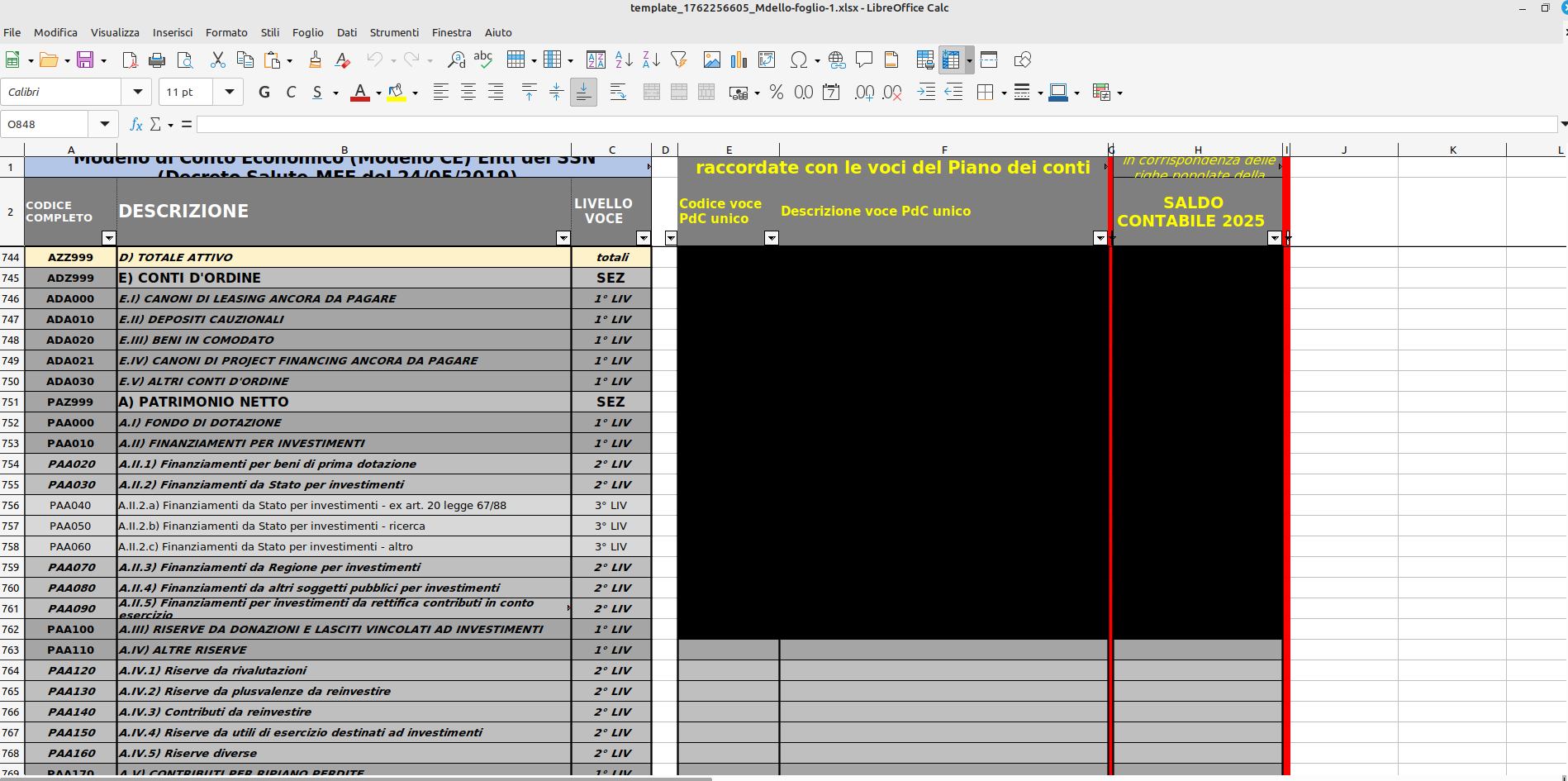
Task: Open the Dati menu
Action: click(x=346, y=32)
